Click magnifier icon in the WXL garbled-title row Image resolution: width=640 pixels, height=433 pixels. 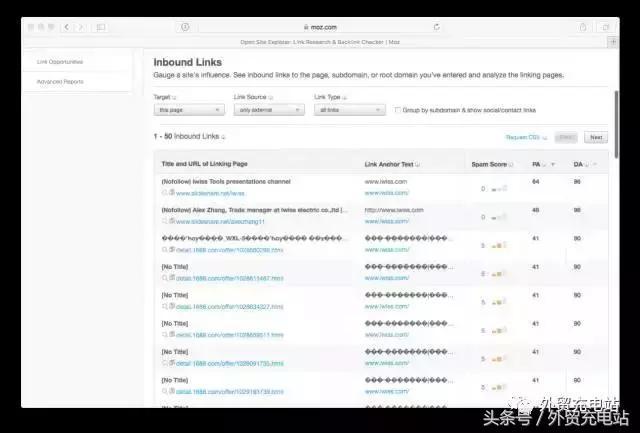(165, 250)
